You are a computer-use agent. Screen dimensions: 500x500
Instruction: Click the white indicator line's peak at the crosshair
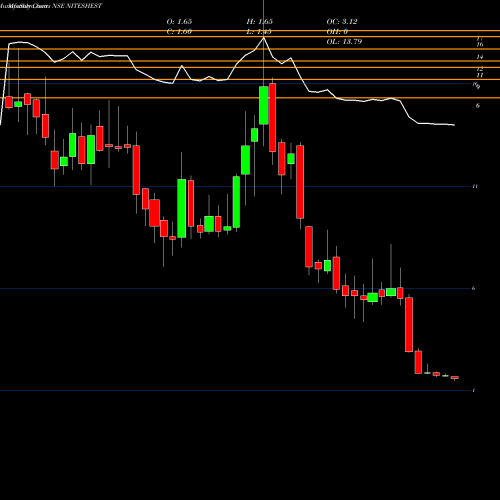(264, 38)
